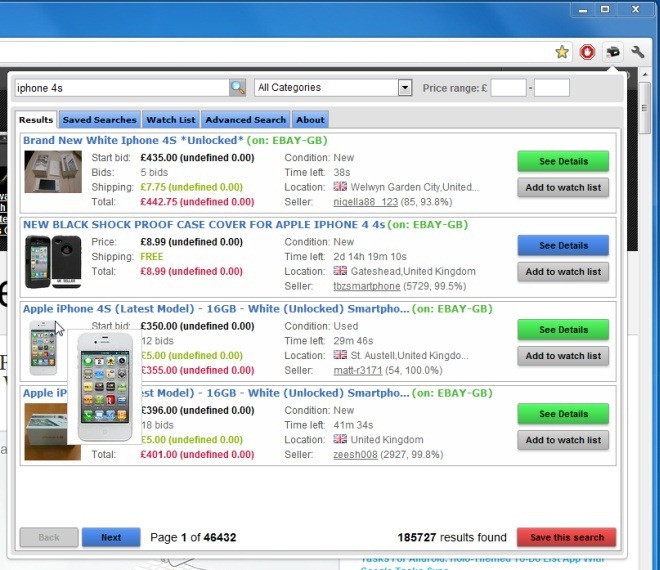Open seller nigella88_123 profile
Image resolution: width=660 pixels, height=570 pixels.
pyautogui.click(x=365, y=202)
